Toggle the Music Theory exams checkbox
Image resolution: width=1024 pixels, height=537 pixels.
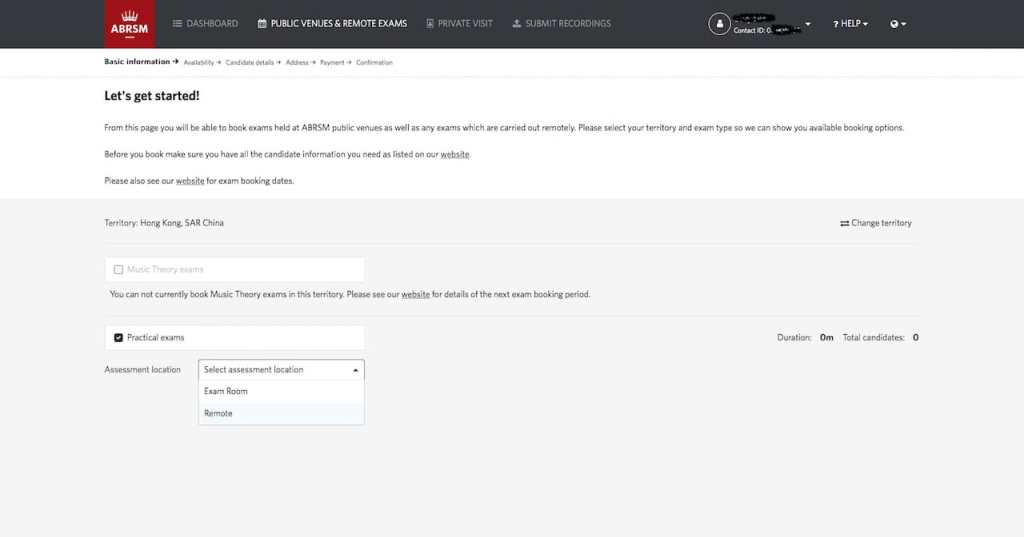pyautogui.click(x=118, y=269)
